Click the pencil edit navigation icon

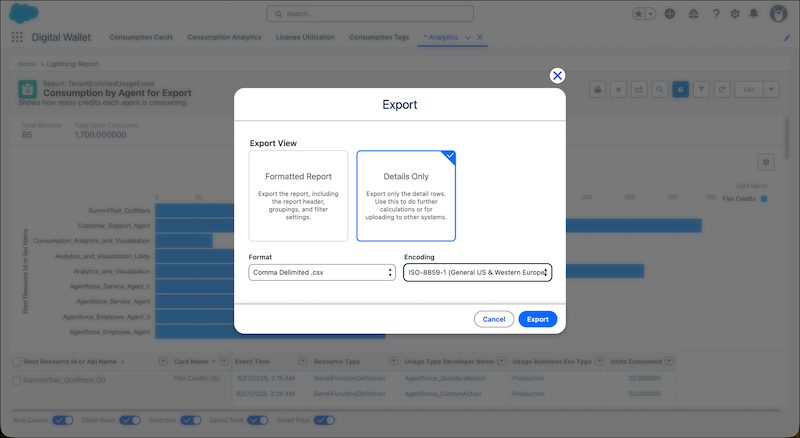tap(786, 38)
